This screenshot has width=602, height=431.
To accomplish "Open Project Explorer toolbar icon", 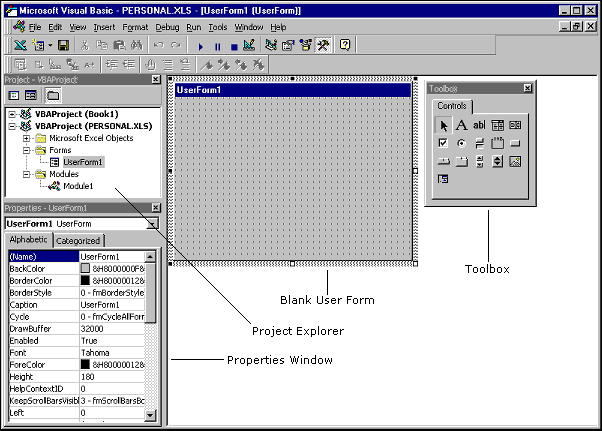I will [271, 45].
